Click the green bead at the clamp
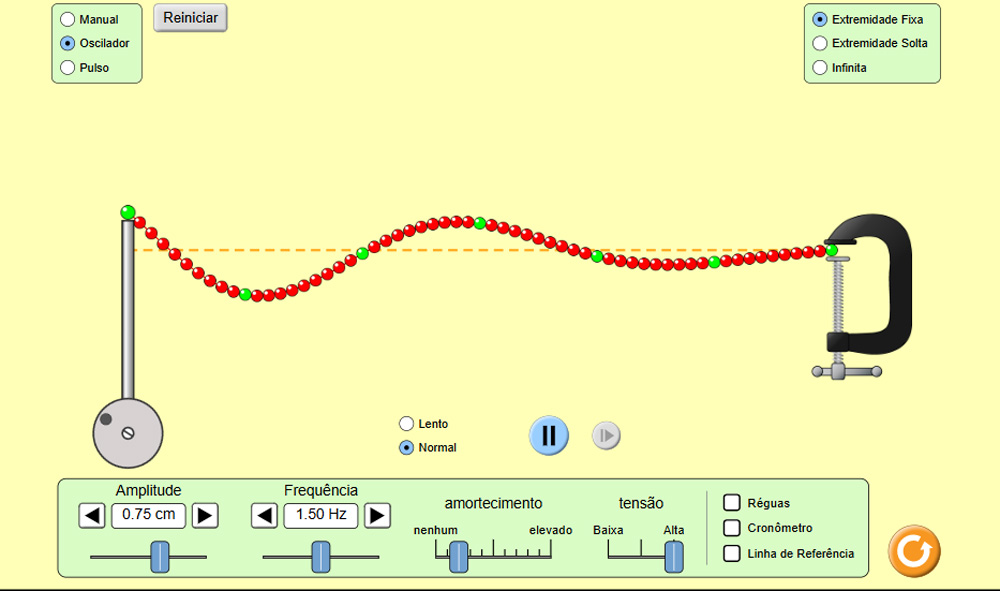Viewport: 1000px width, 591px height. click(x=832, y=251)
